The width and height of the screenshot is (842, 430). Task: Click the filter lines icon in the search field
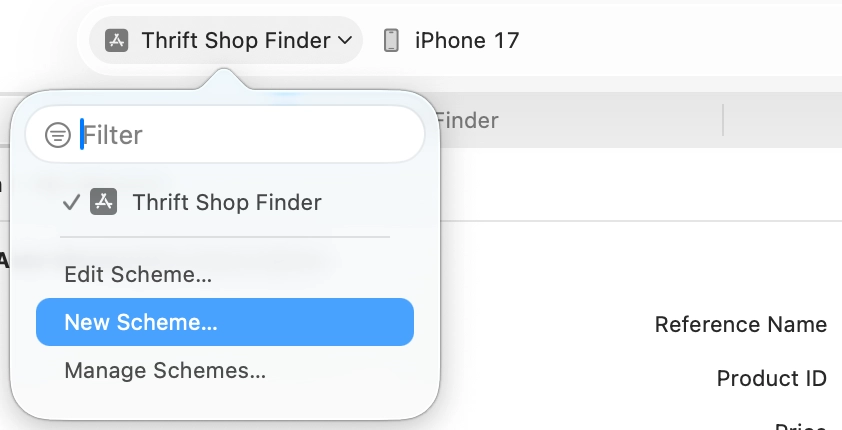coord(59,135)
